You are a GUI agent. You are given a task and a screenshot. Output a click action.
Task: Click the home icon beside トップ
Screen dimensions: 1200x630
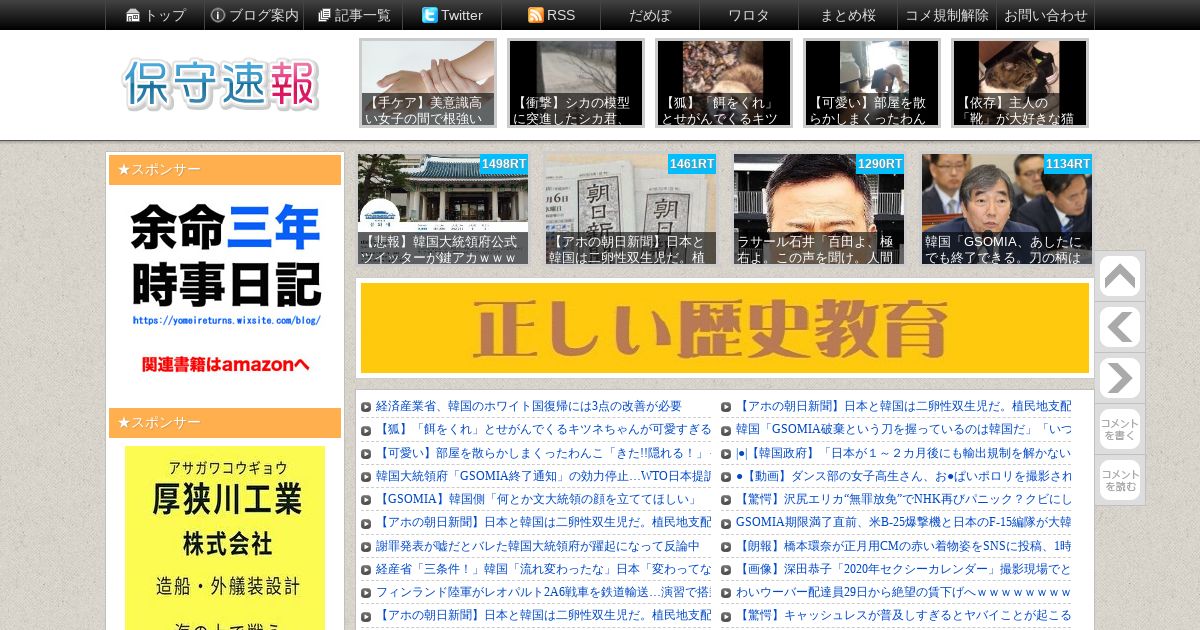point(133,15)
